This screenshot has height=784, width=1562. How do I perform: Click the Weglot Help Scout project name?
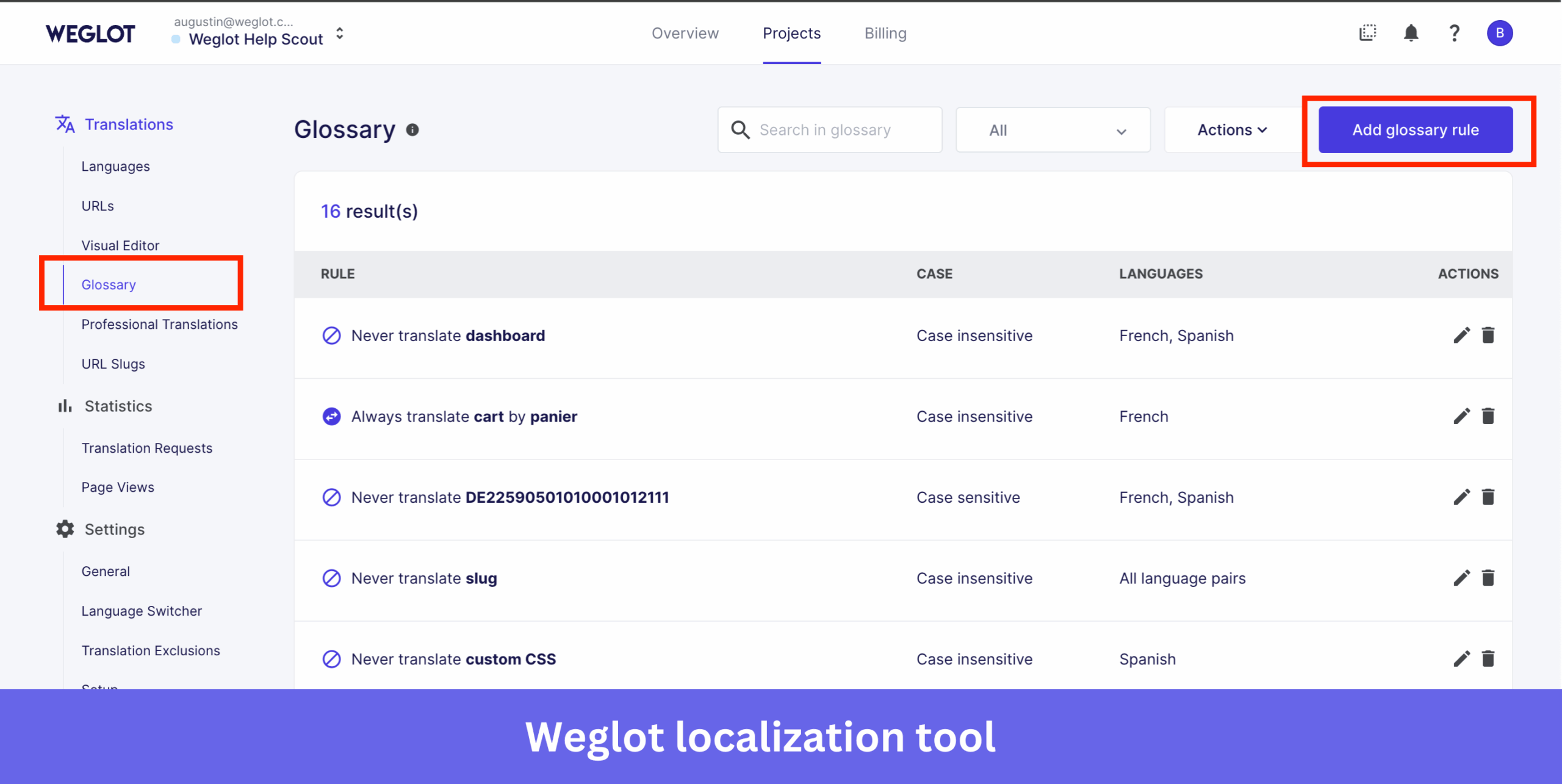coord(256,39)
